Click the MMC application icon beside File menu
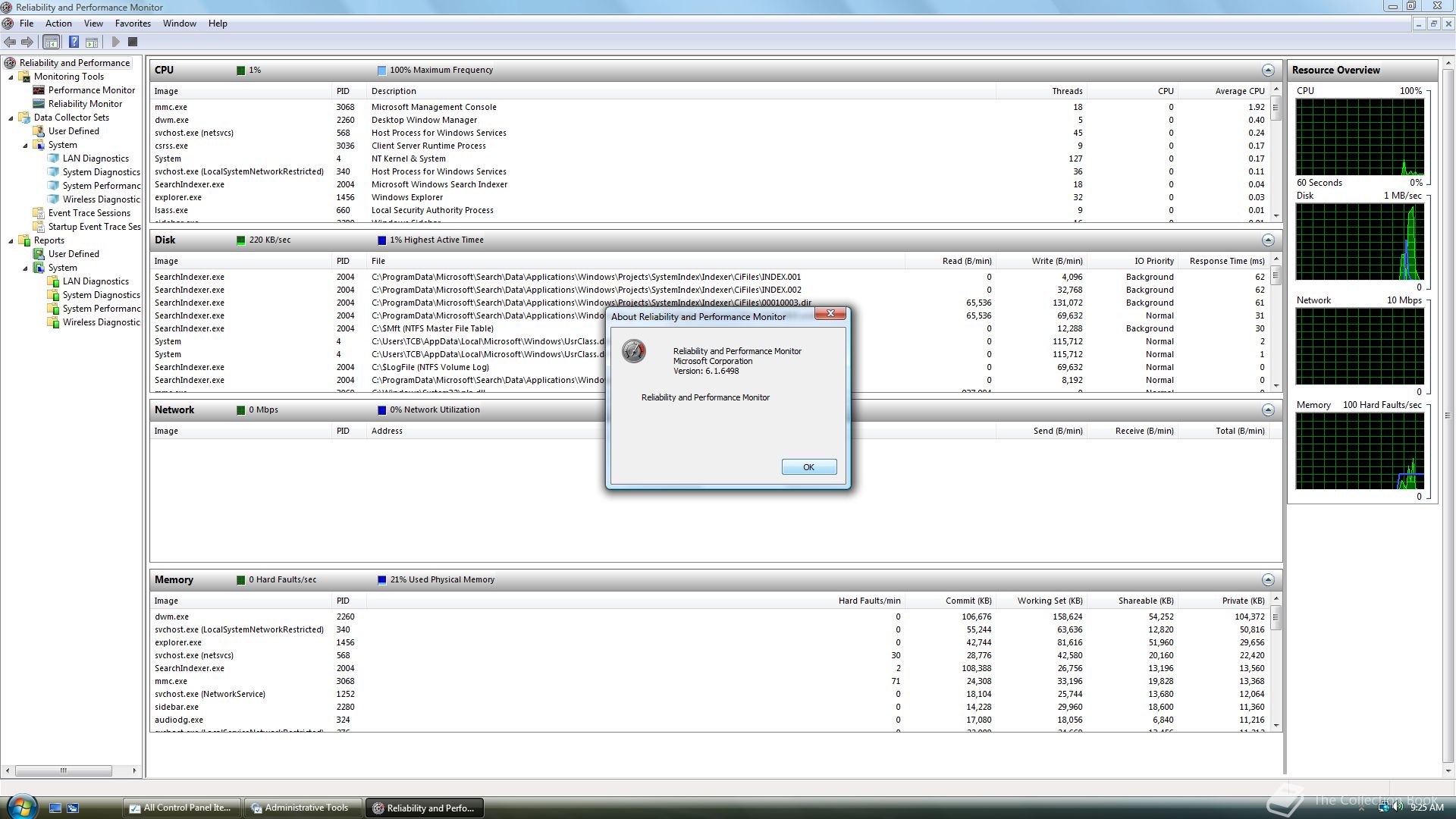The width and height of the screenshot is (1456, 819). pyautogui.click(x=8, y=24)
